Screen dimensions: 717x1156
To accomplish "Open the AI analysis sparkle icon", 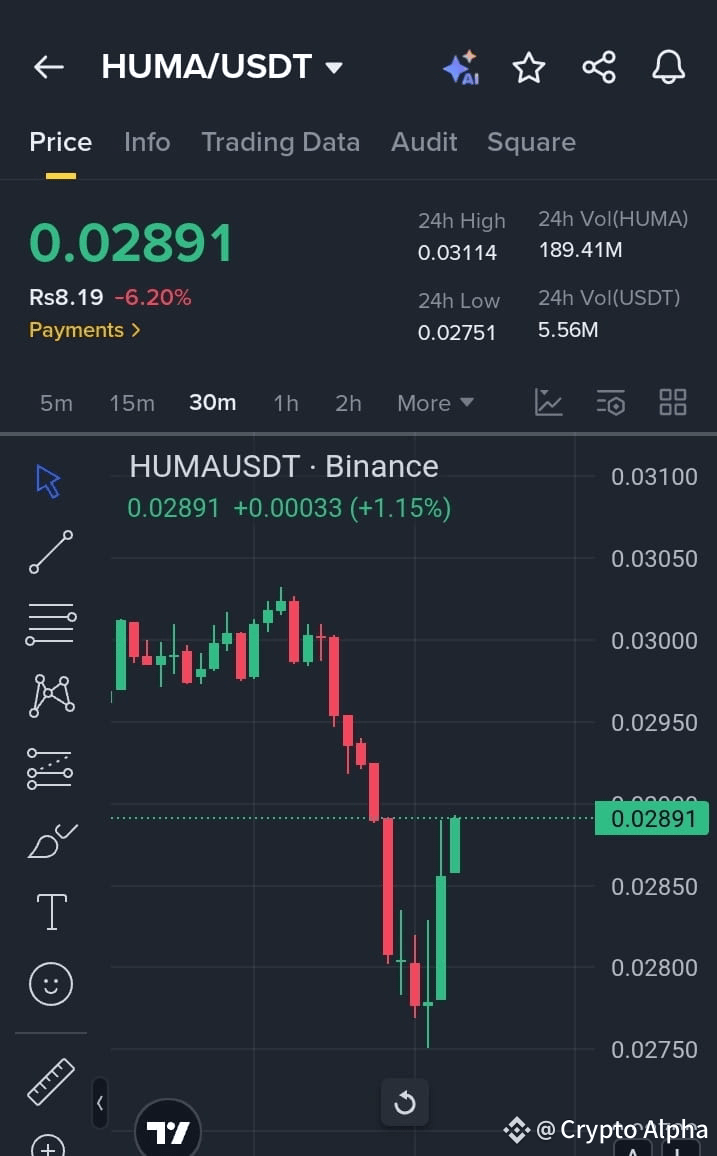I will (461, 68).
